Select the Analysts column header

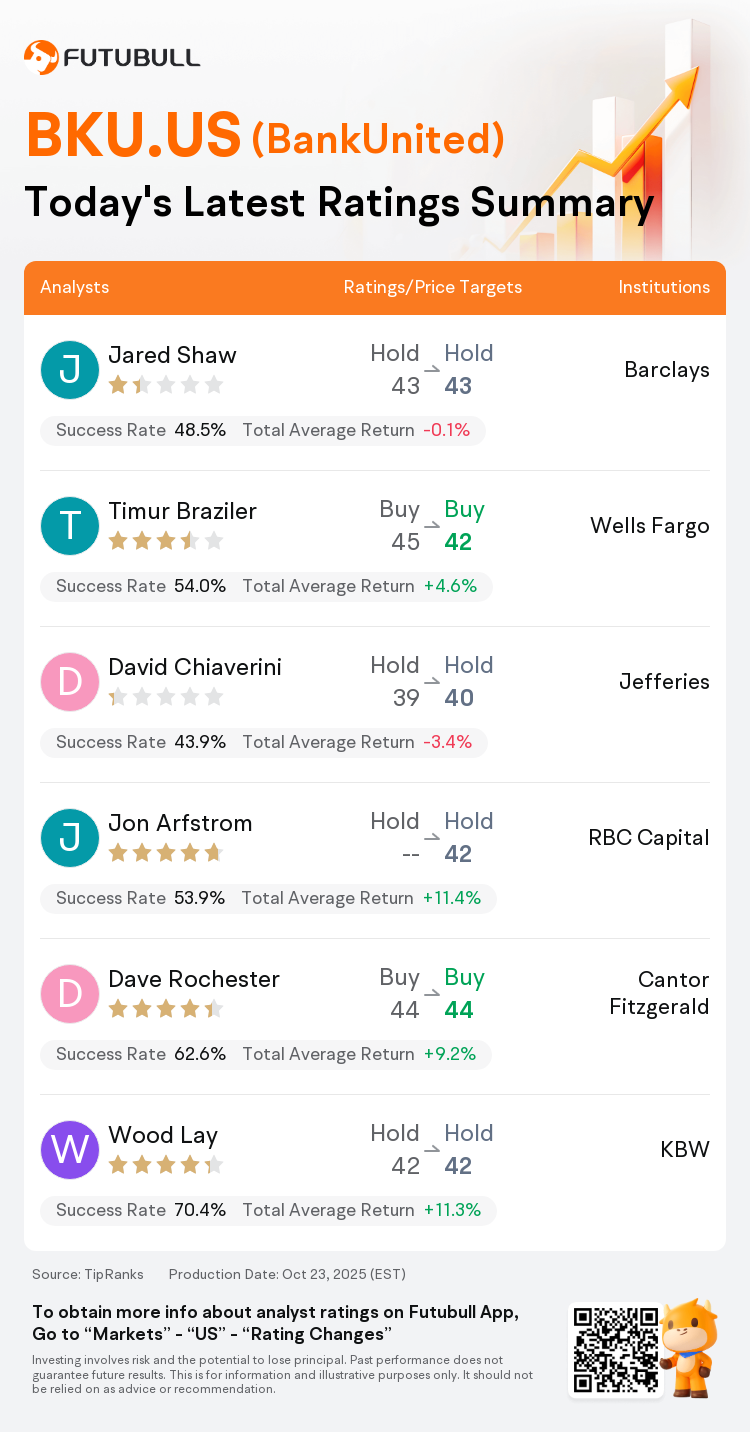click(x=75, y=287)
